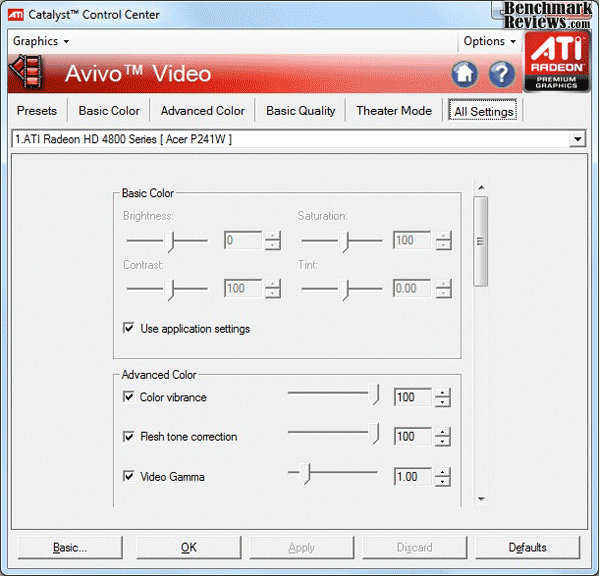Click the settings panel scroll up arrow
This screenshot has width=600, height=576.
(x=481, y=187)
